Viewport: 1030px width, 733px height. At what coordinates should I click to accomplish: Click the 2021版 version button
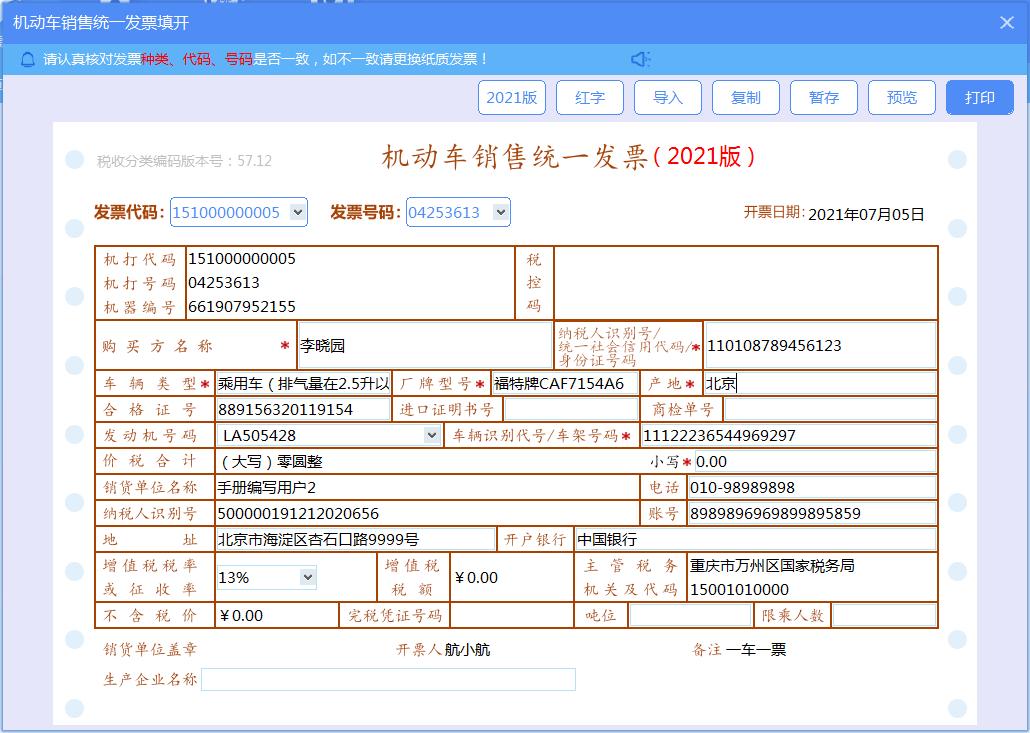click(511, 97)
